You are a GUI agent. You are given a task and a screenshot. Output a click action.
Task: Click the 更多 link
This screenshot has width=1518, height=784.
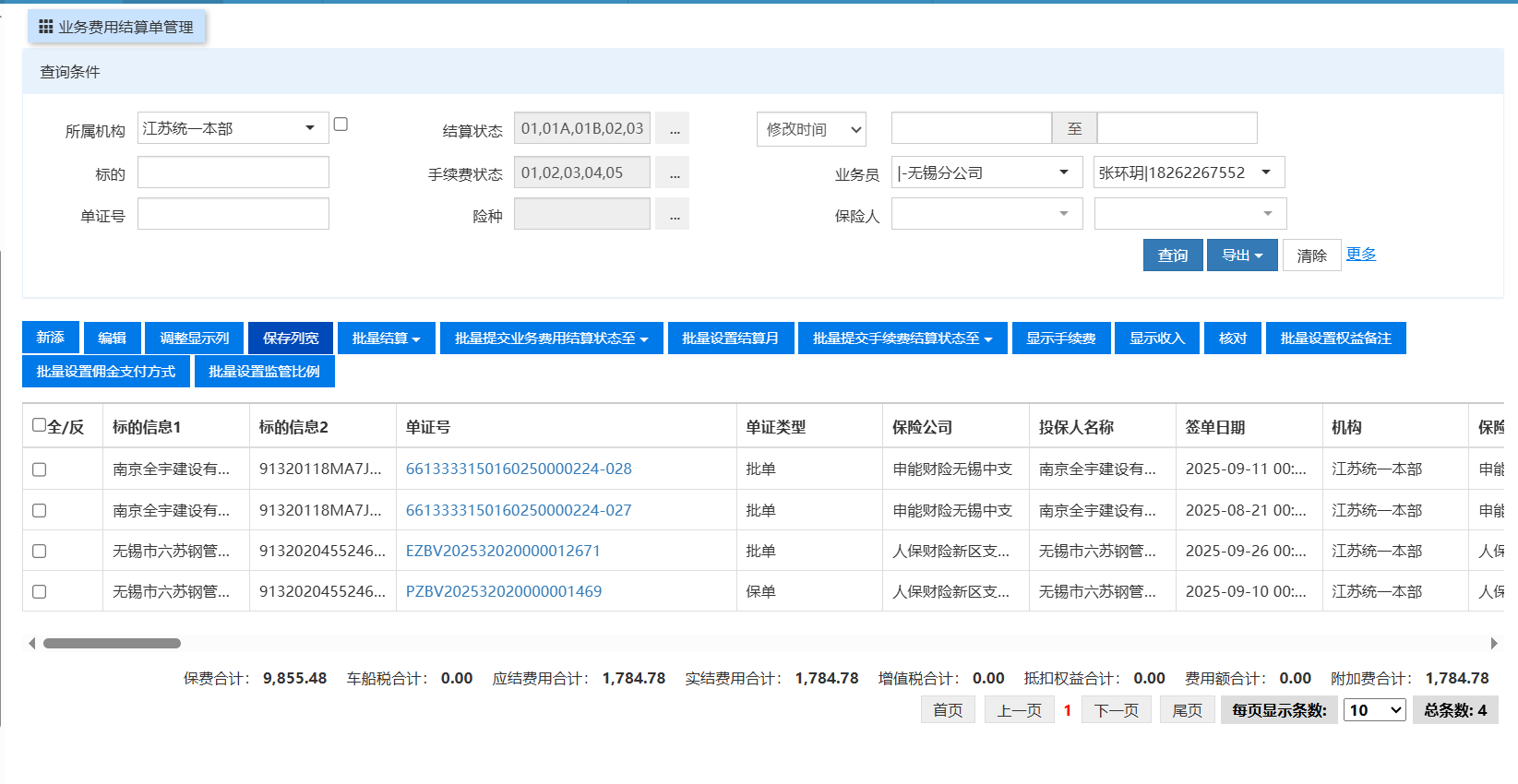[x=1360, y=255]
